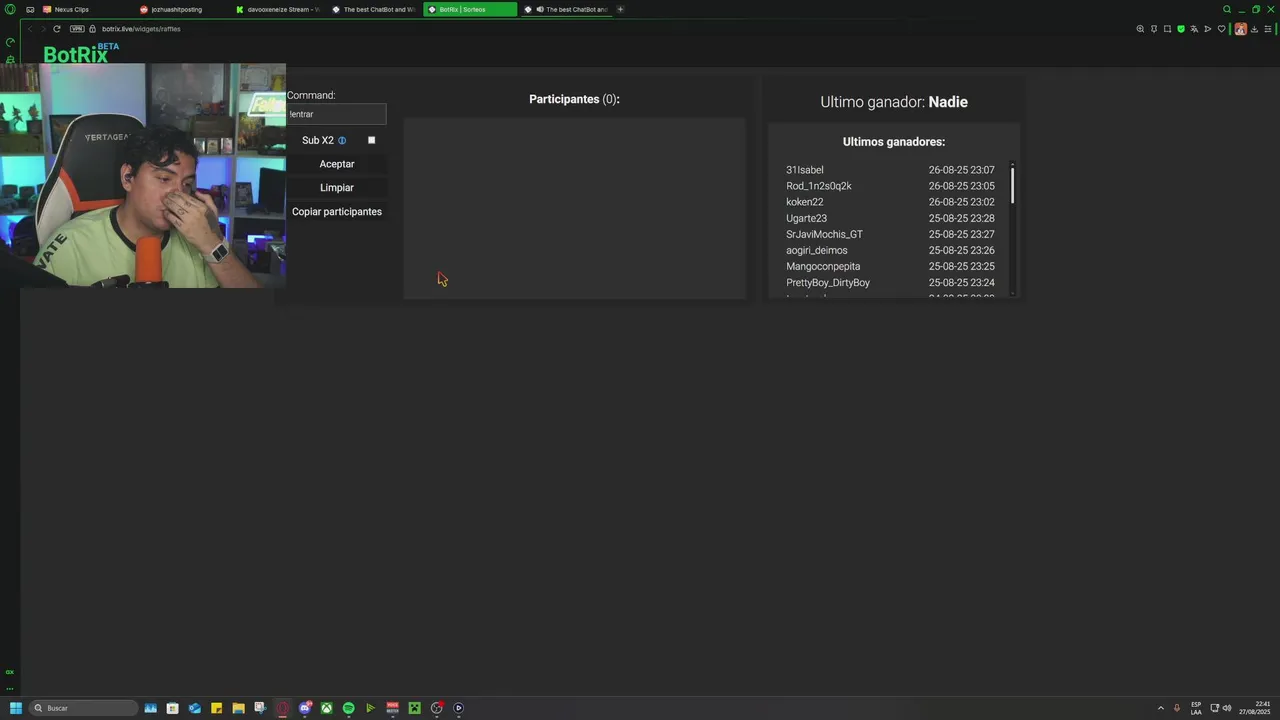The width and height of the screenshot is (1280, 720).
Task: Open the Opera GX menu logo
Action: (10, 9)
